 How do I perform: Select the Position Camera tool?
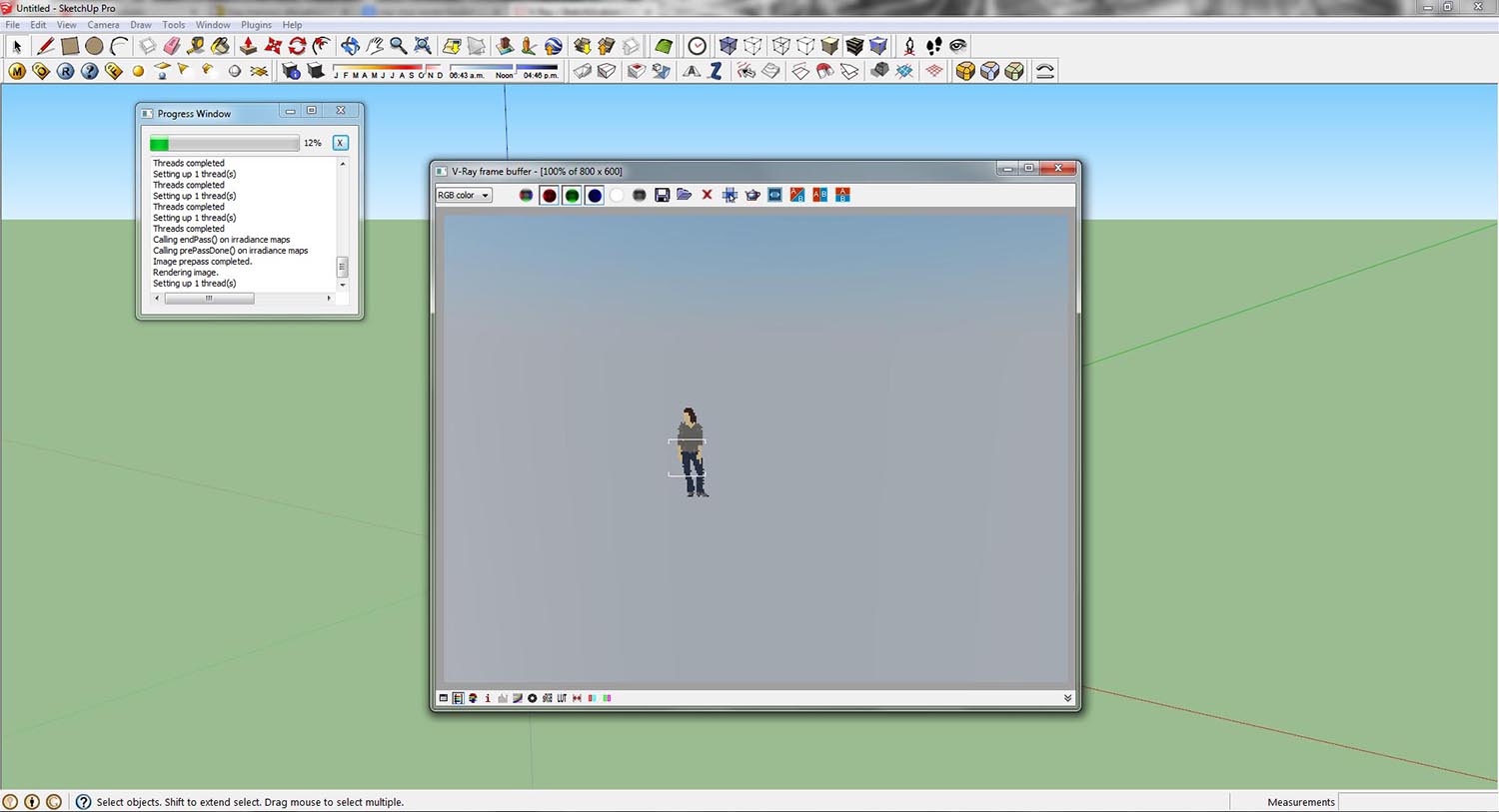pyautogui.click(x=909, y=46)
